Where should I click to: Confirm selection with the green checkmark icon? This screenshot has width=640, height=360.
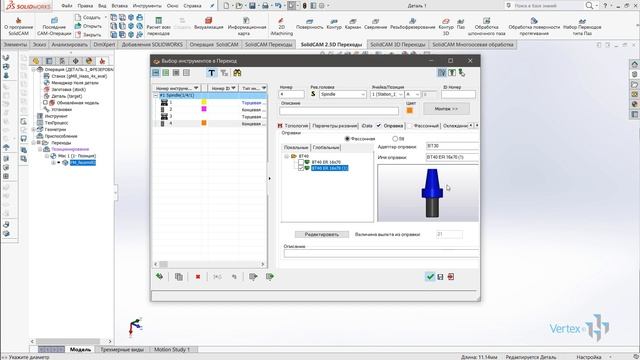coord(430,277)
